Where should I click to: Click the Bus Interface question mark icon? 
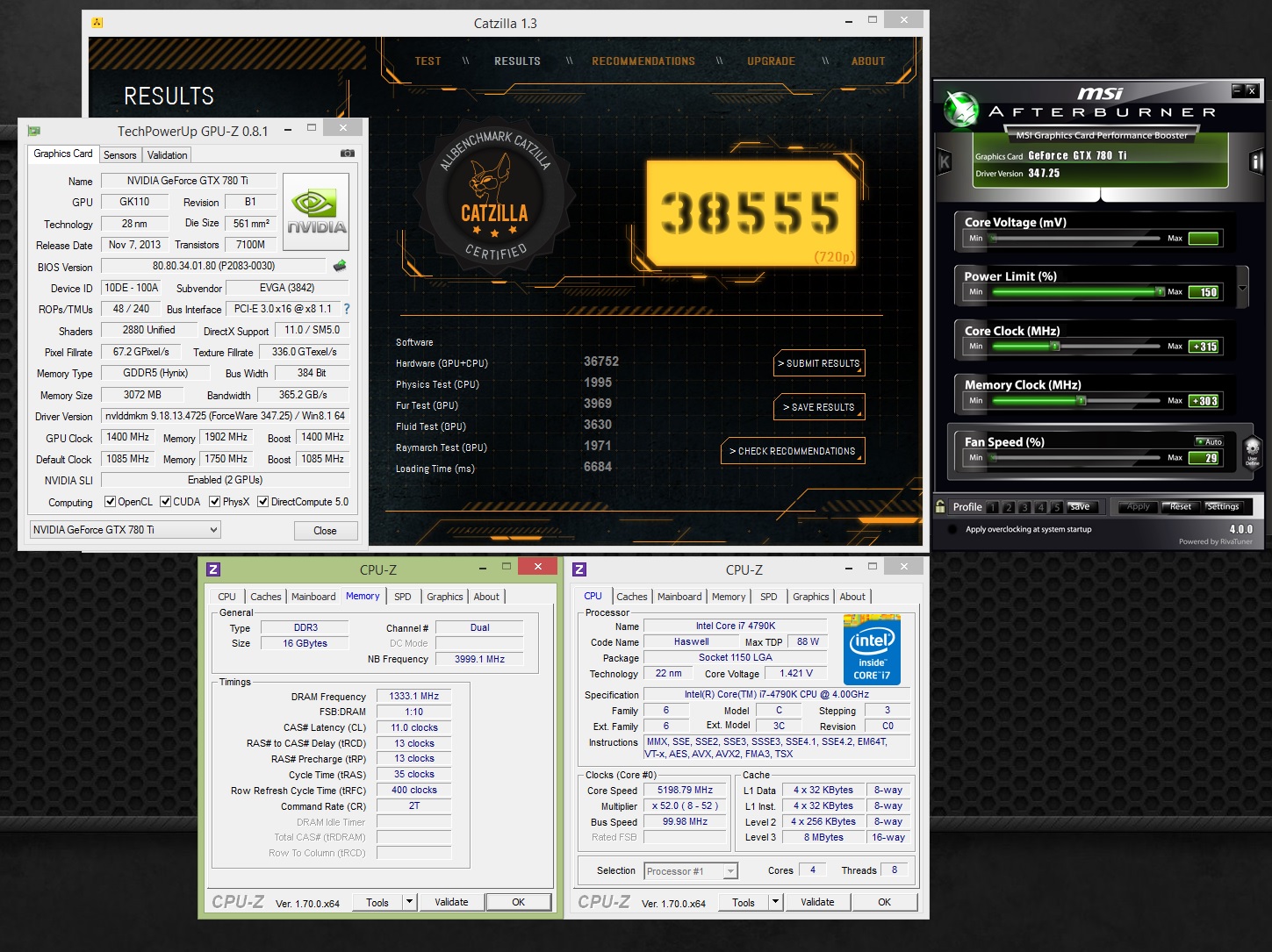(347, 309)
